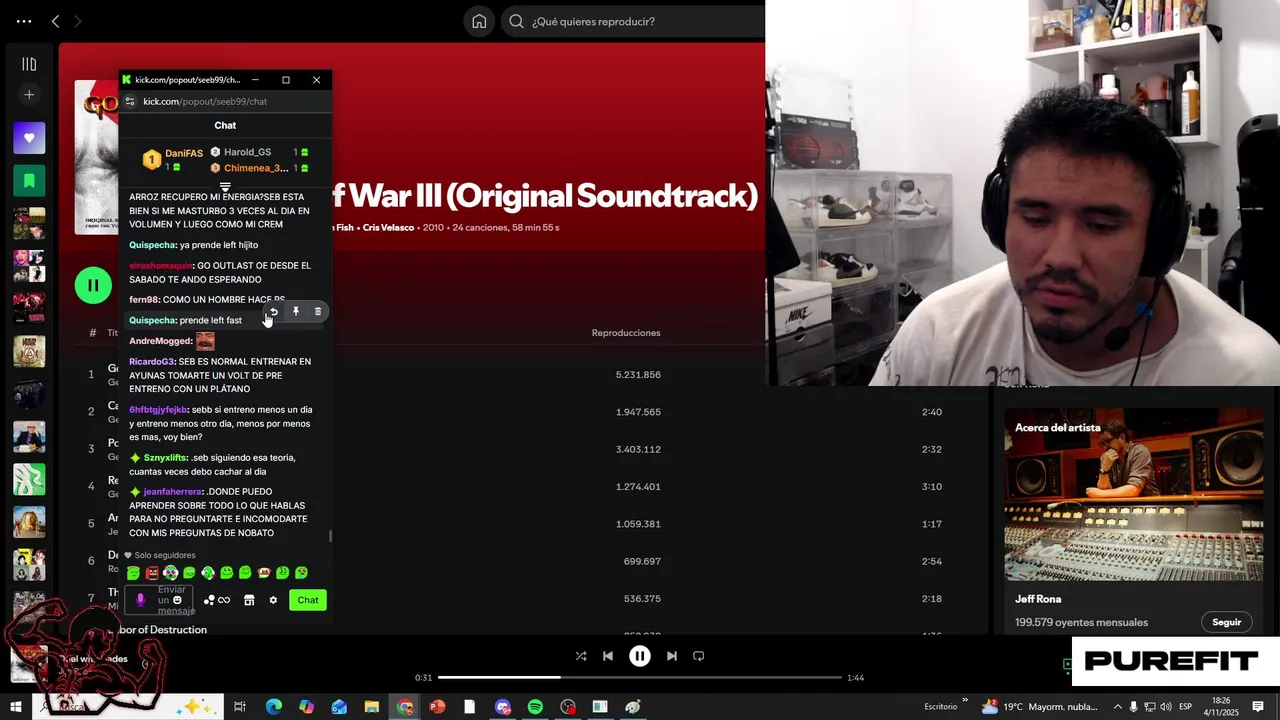Click the Seguir button for Jeff Rona
The image size is (1280, 720).
click(1227, 622)
